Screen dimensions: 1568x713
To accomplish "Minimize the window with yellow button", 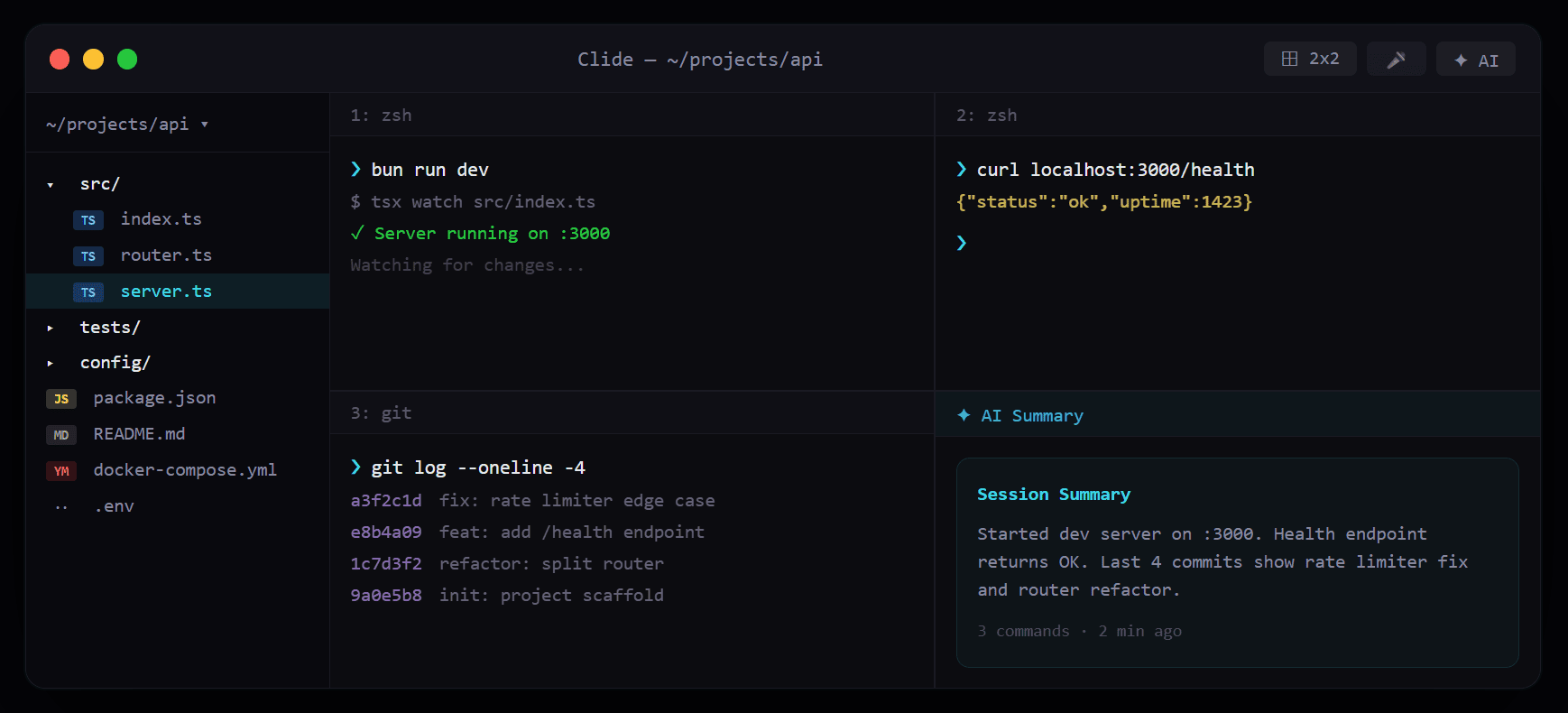I will (93, 59).
